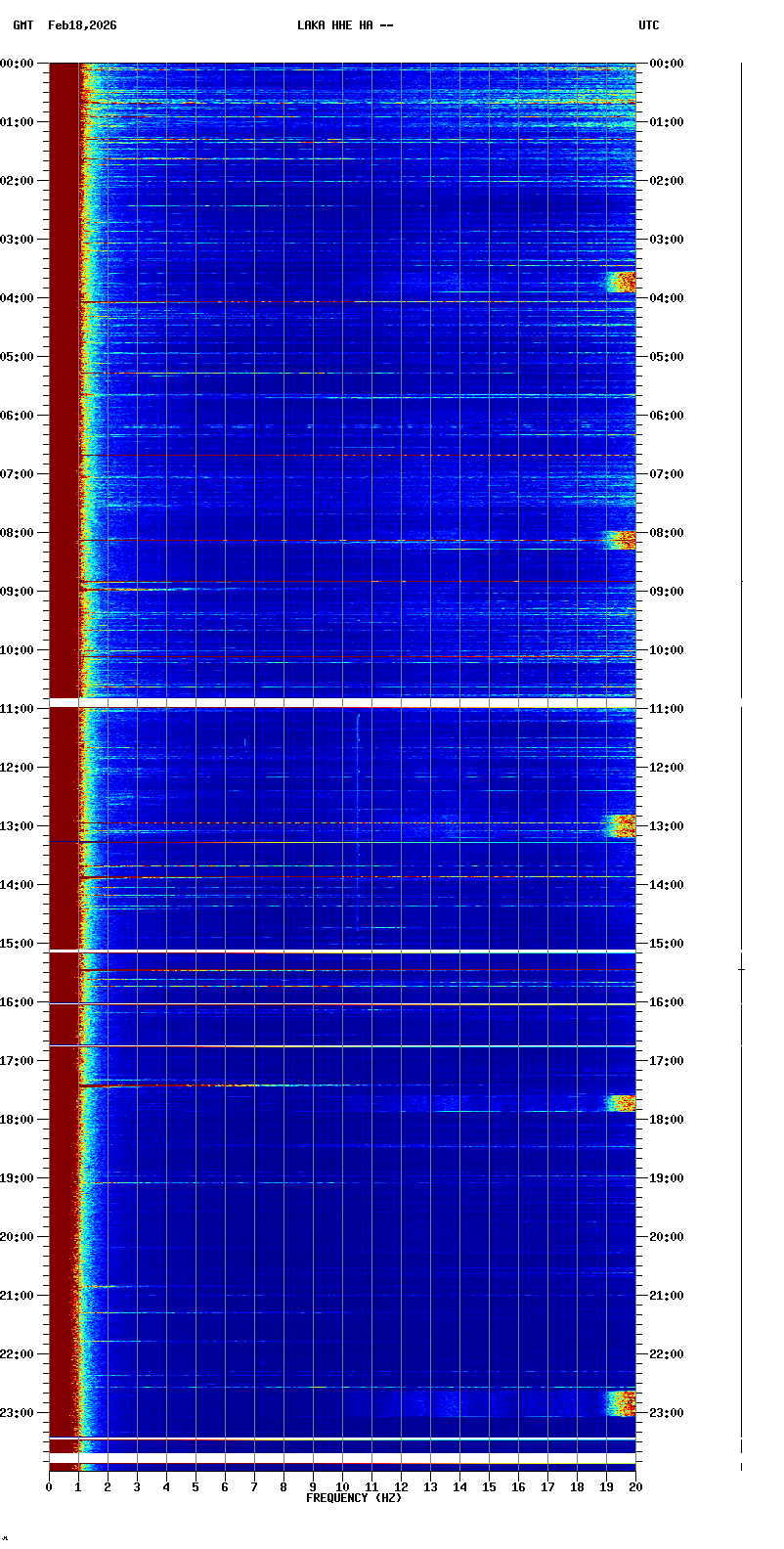
Task: Click the white data gap just before 11:00
Action: (342, 702)
